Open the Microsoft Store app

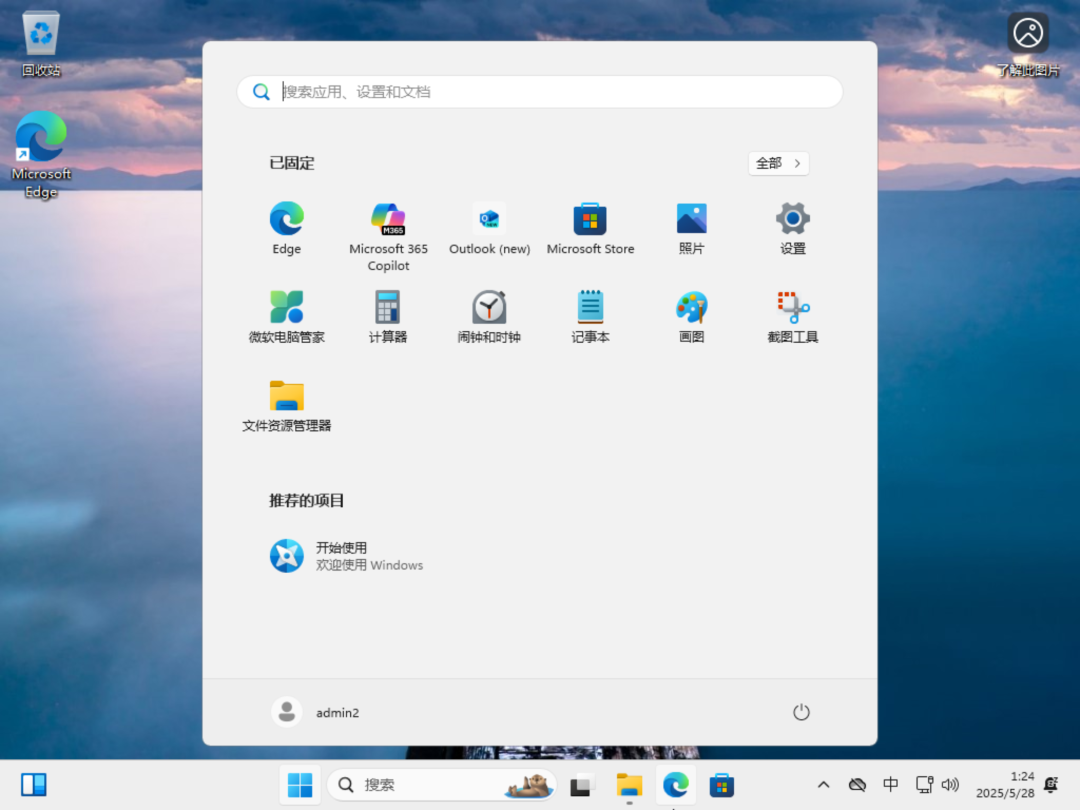(590, 222)
